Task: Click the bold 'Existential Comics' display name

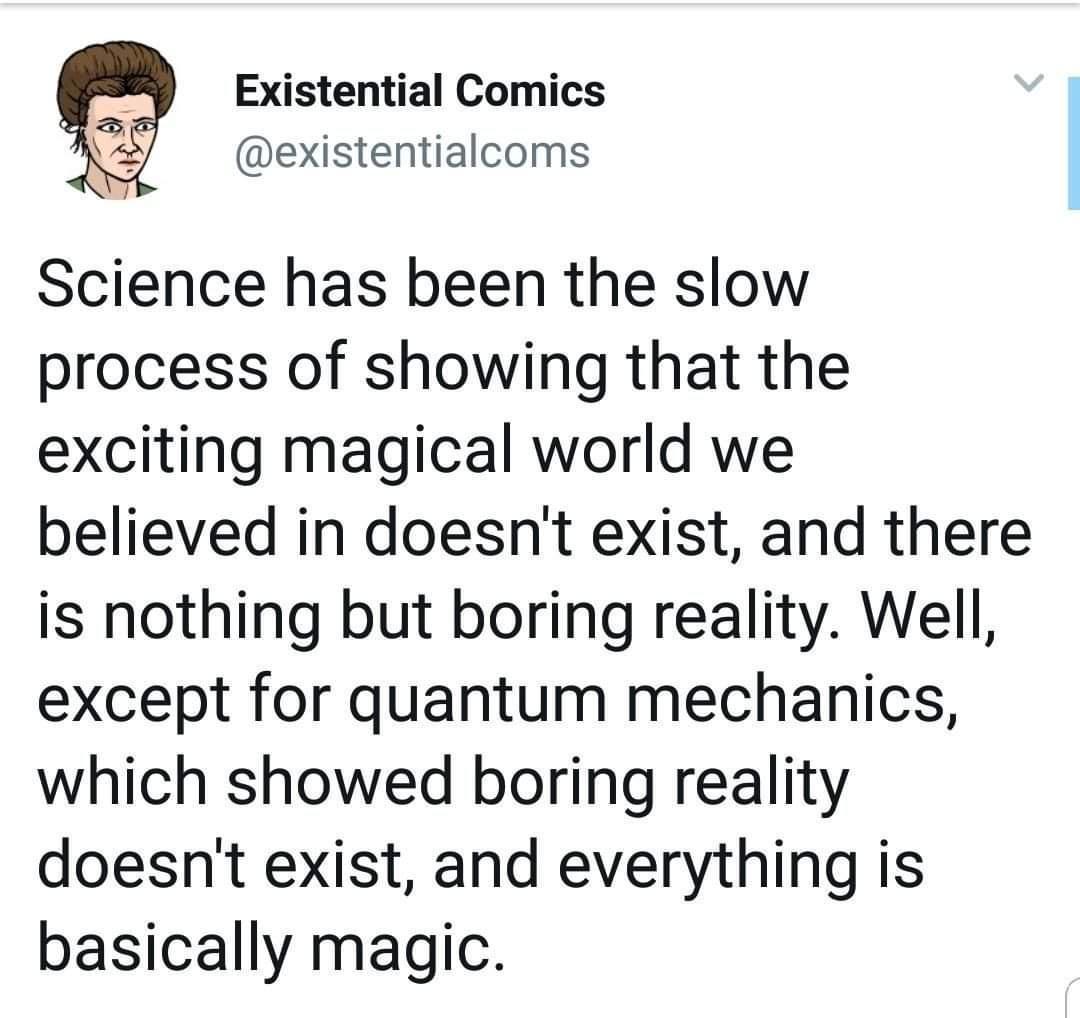Action: point(419,91)
